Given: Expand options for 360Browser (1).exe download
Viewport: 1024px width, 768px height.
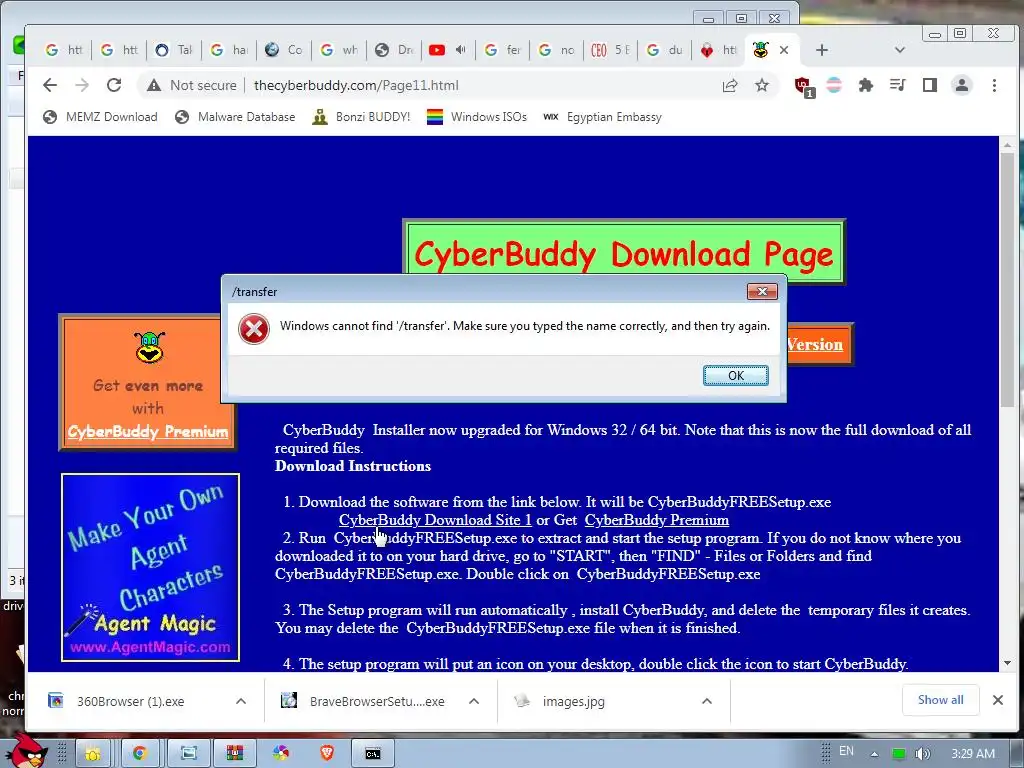Looking at the screenshot, I should 241,701.
